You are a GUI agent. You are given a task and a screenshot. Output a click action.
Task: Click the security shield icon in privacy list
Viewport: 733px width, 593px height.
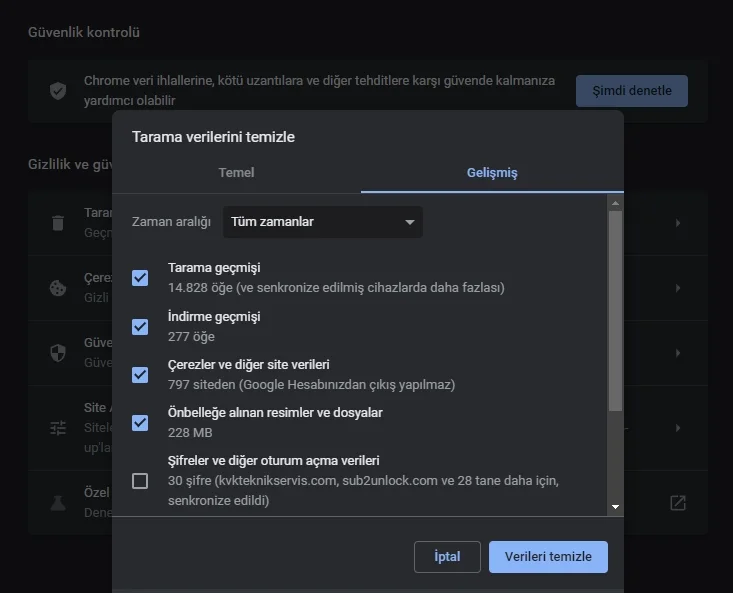coord(58,353)
